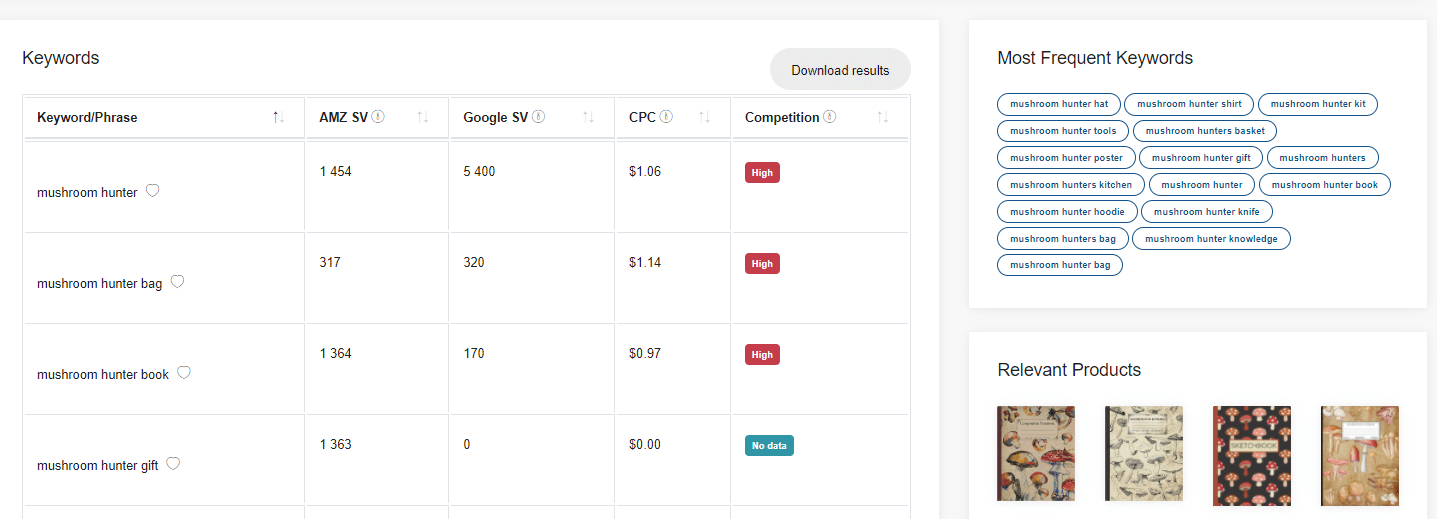Image resolution: width=1437 pixels, height=519 pixels.
Task: Click AMZ SV value 1 454
Action: [336, 172]
